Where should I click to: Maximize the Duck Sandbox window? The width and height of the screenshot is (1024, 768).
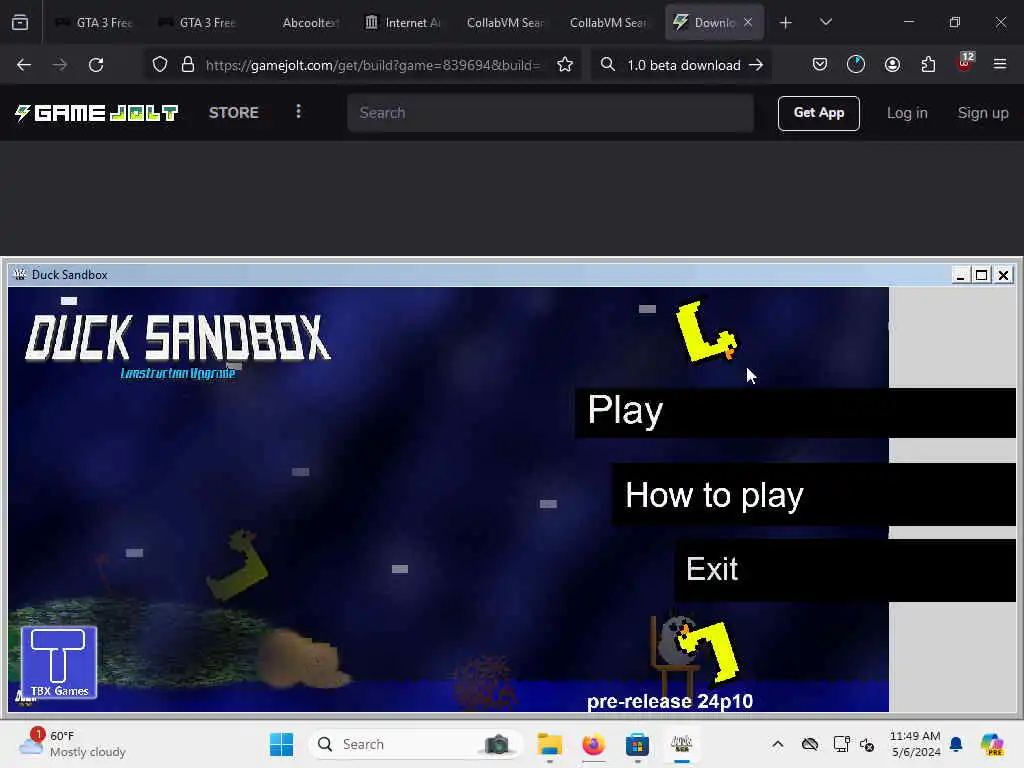pyautogui.click(x=982, y=275)
